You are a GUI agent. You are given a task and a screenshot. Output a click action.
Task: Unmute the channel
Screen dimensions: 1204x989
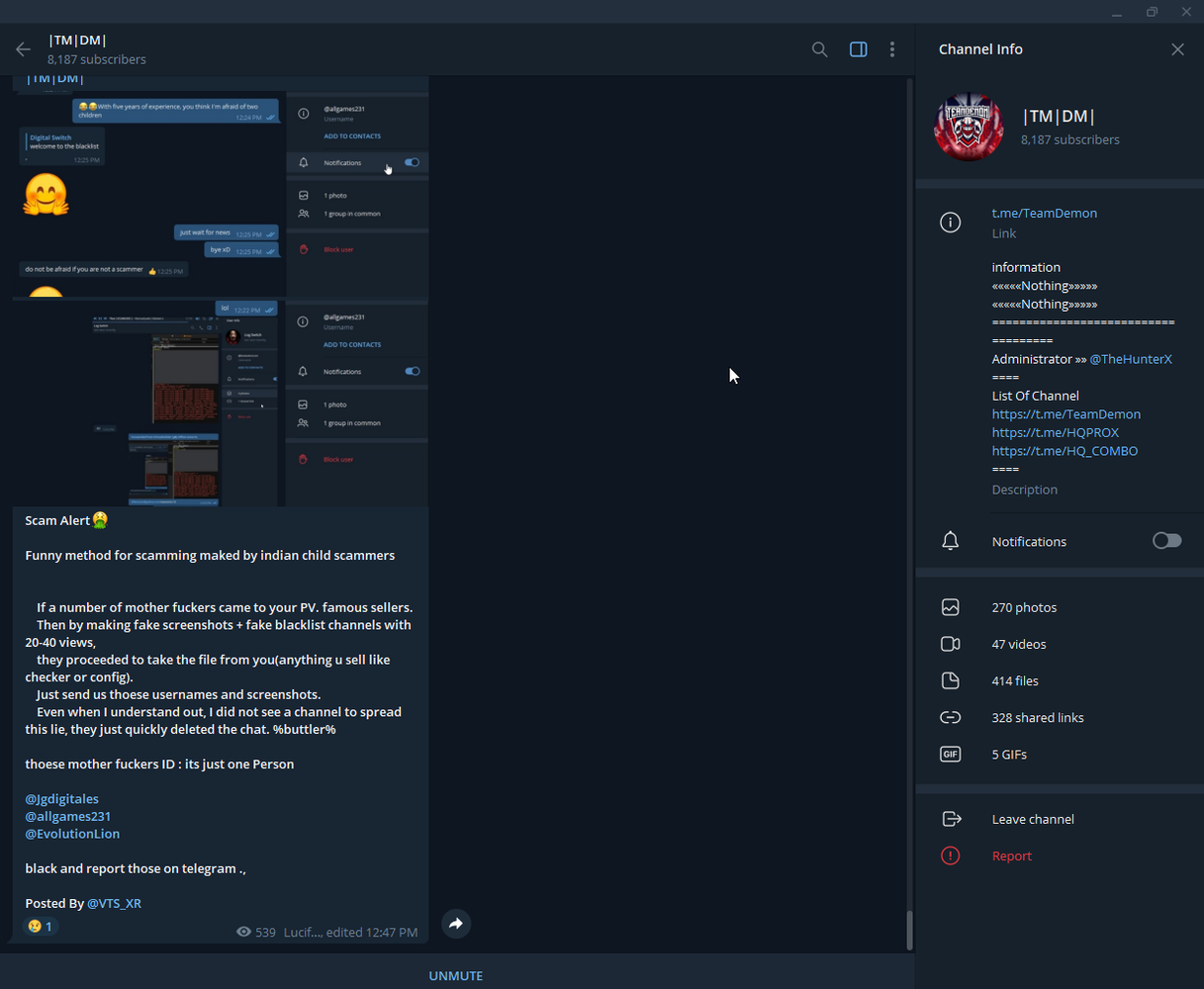[456, 975]
